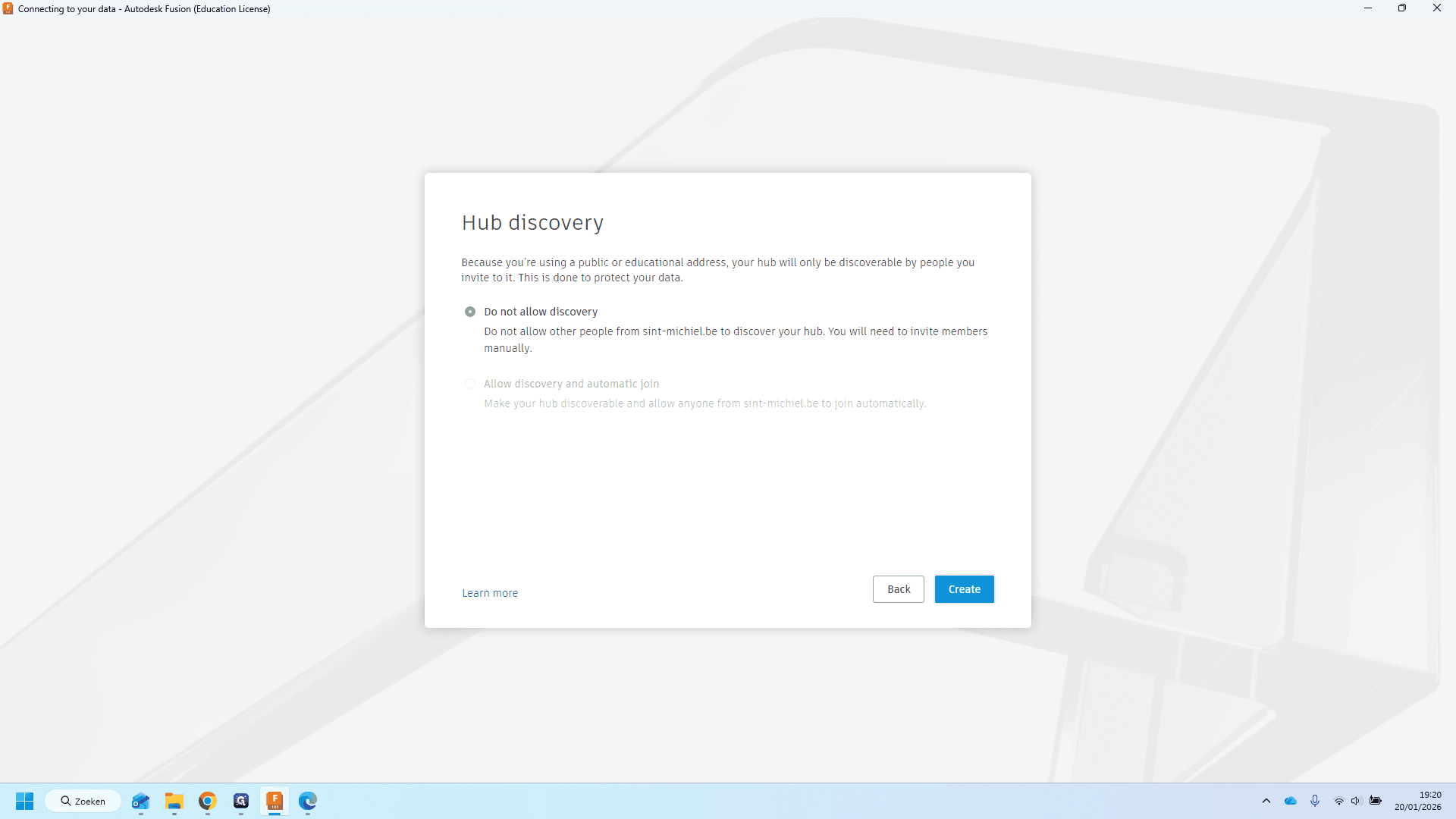Image resolution: width=1456 pixels, height=819 pixels.
Task: Close the Autodesk Fusion window
Action: 1437,8
